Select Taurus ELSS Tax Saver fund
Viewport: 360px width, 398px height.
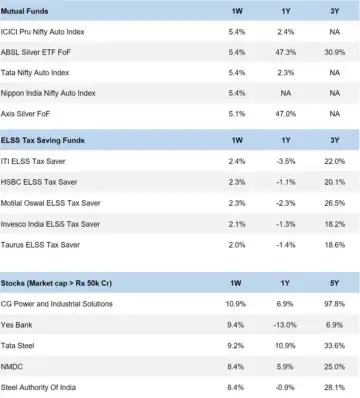tap(40, 245)
